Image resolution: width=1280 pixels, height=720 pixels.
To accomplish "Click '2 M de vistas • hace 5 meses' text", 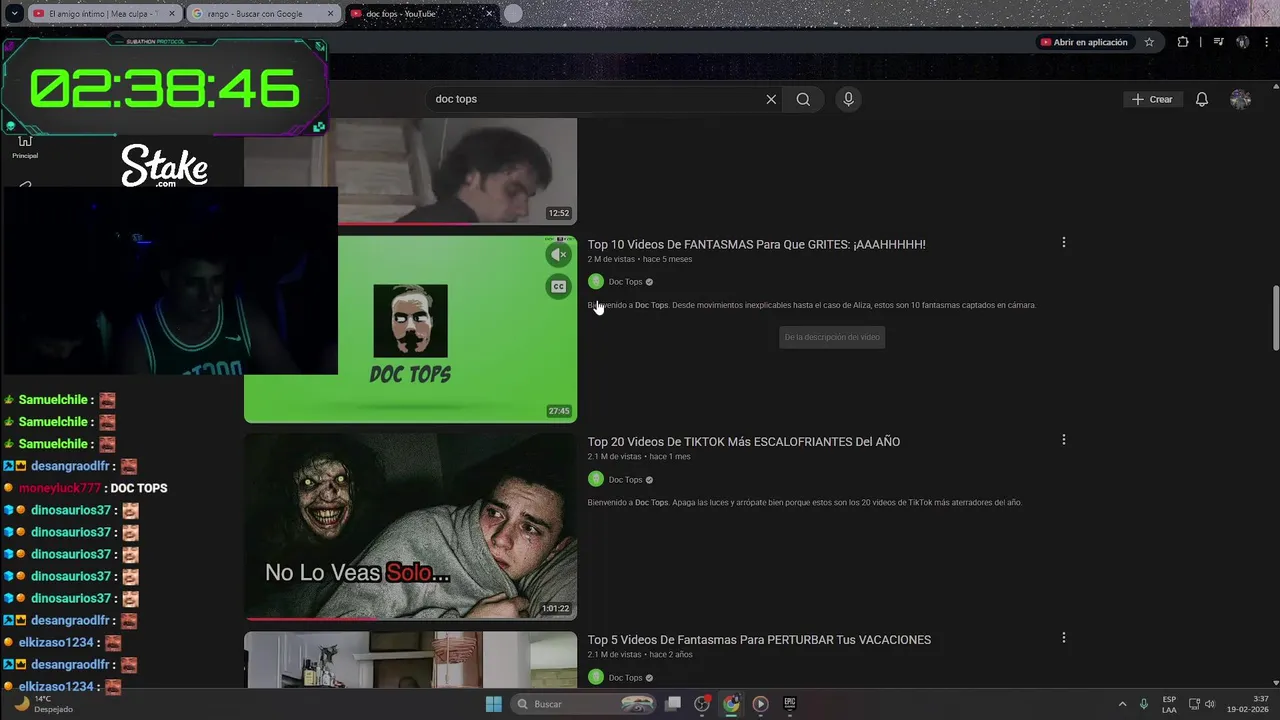I will point(640,259).
